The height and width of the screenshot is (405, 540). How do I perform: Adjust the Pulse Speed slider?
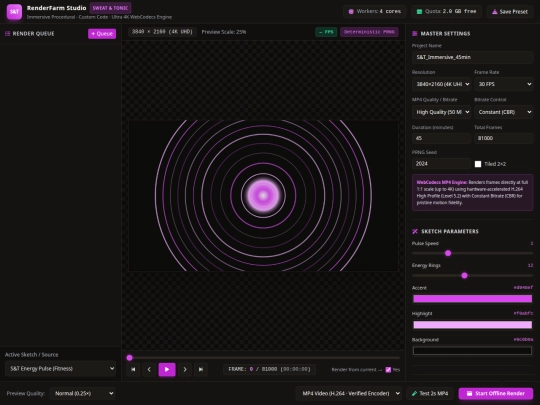(x=472, y=253)
